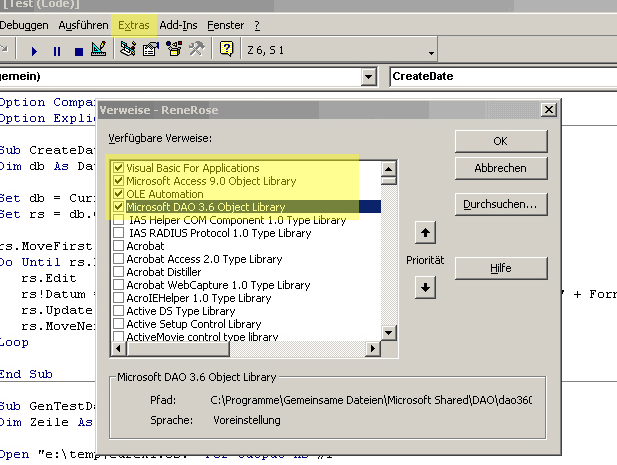Screen dimensions: 617x465
Task: Uncheck Microsoft DAO 3.6 Object Library
Action: click(119, 207)
